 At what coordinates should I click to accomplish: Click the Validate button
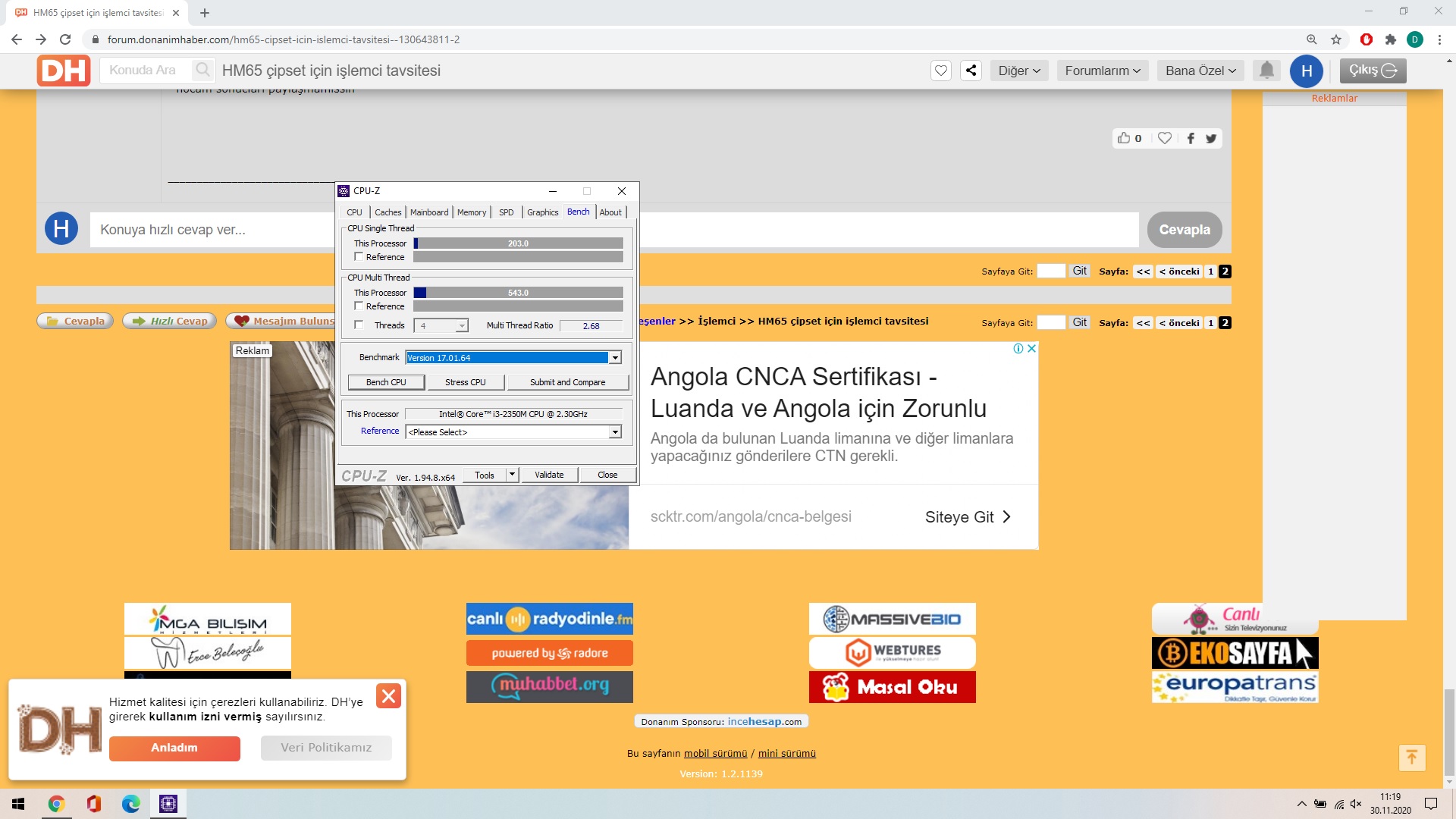549,475
